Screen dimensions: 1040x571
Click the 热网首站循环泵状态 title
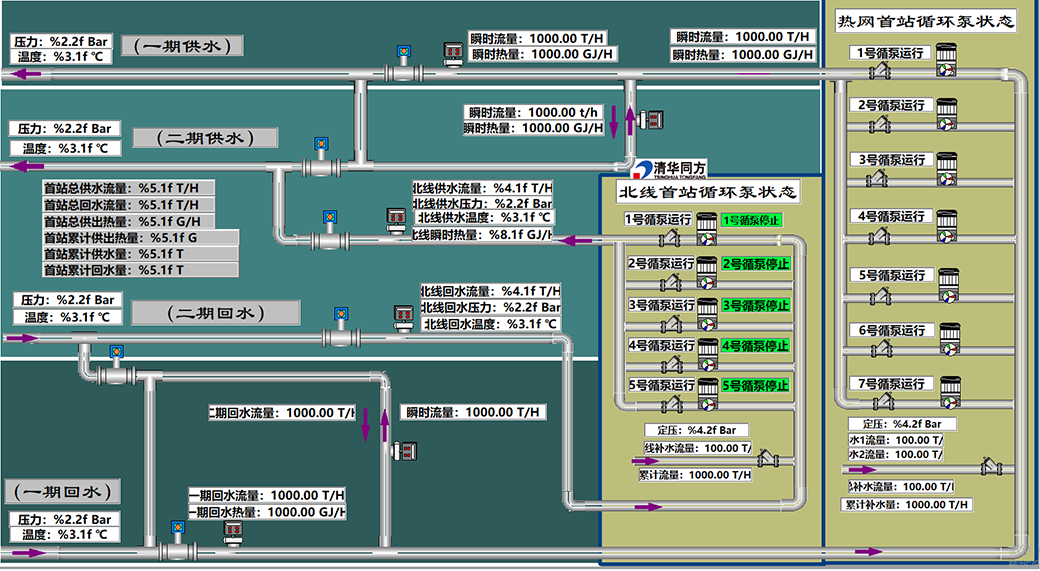(x=926, y=21)
